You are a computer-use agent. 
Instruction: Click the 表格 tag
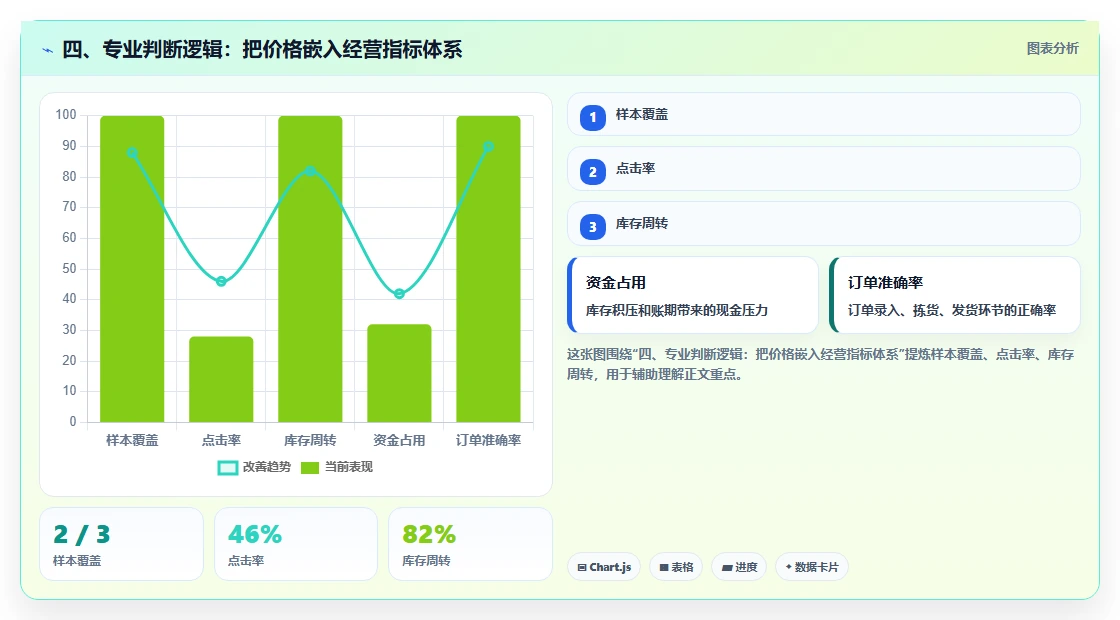(x=676, y=567)
